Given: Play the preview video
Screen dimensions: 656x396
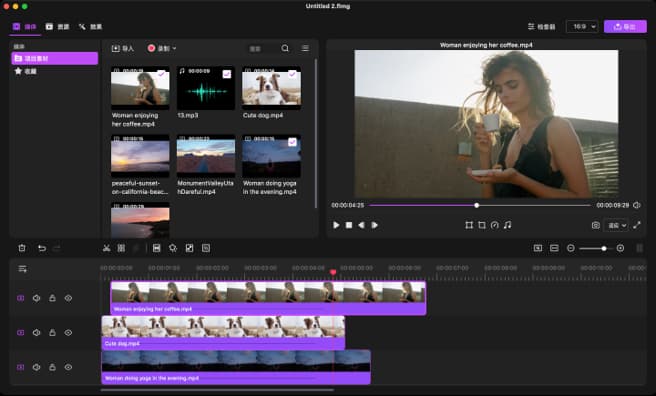Looking at the screenshot, I should (336, 225).
